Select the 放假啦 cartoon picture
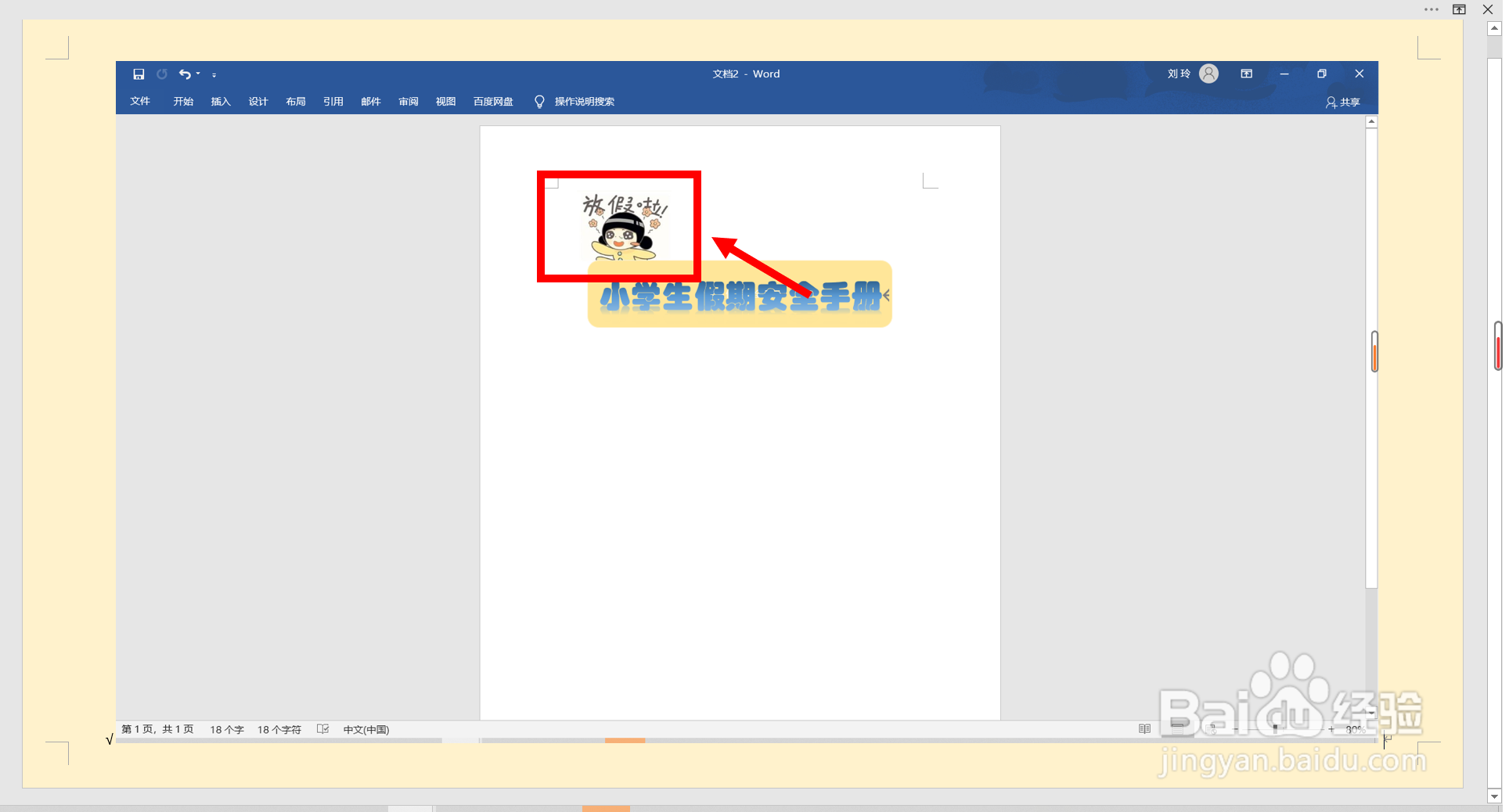Image resolution: width=1509 pixels, height=812 pixels. coord(624,226)
